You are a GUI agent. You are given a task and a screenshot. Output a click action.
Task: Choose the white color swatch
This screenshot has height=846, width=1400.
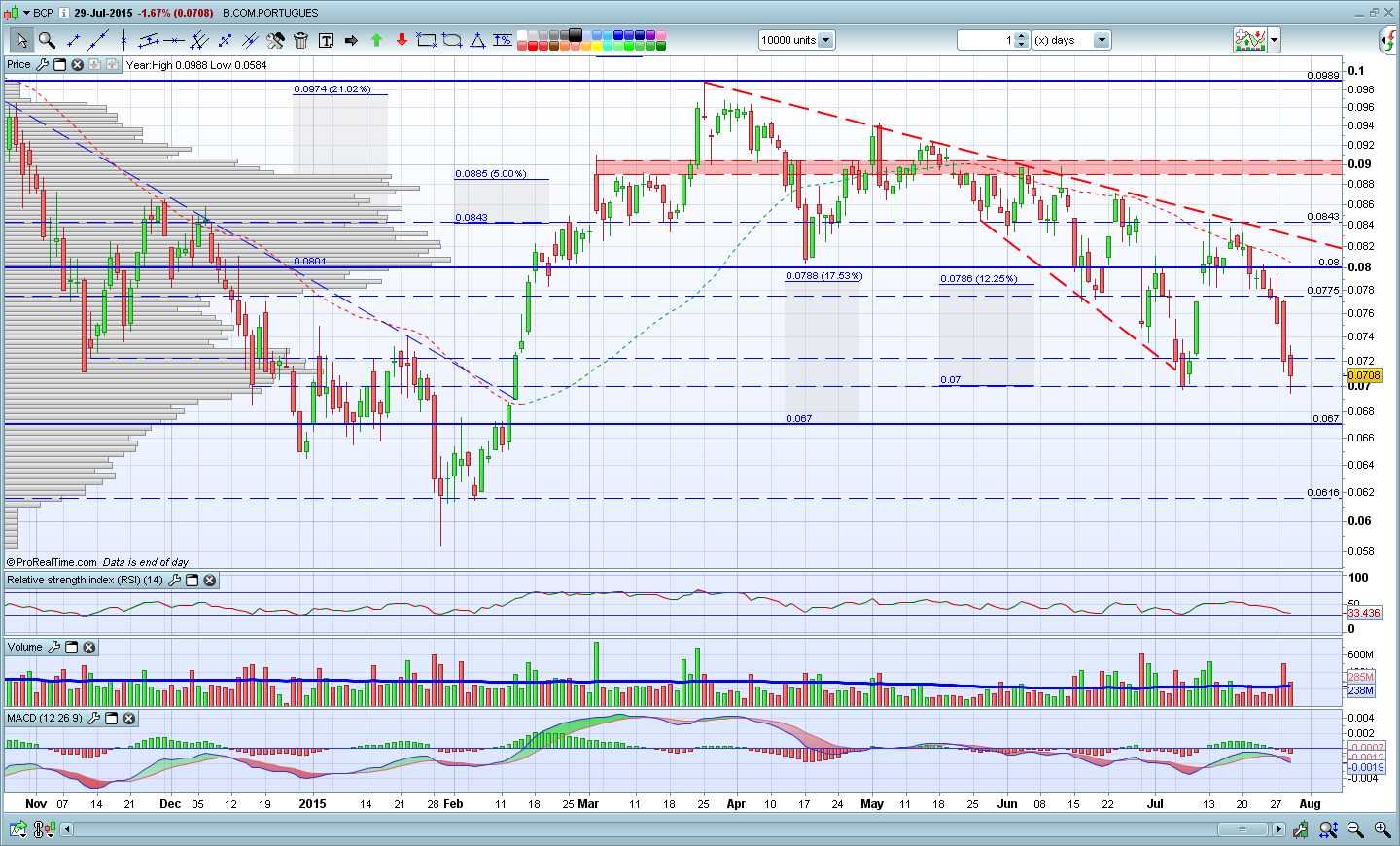pyautogui.click(x=522, y=35)
